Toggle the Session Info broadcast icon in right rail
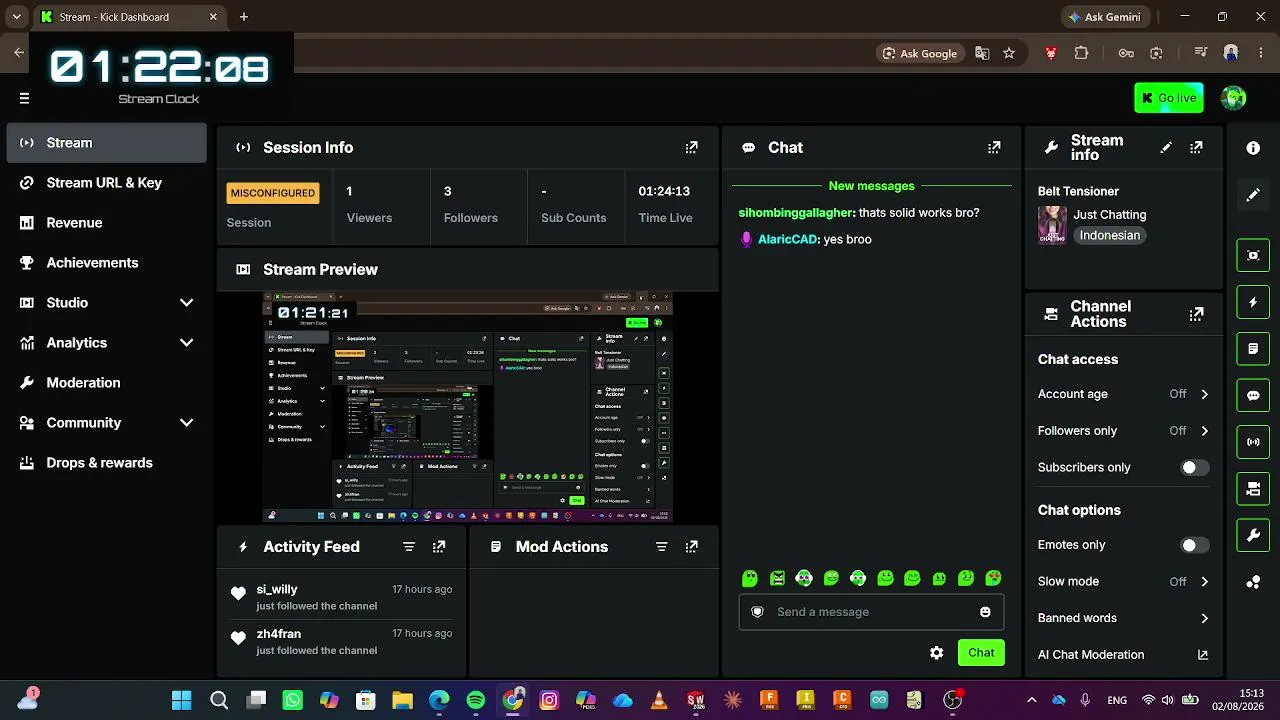Viewport: 1280px width, 720px height. coord(1253,442)
